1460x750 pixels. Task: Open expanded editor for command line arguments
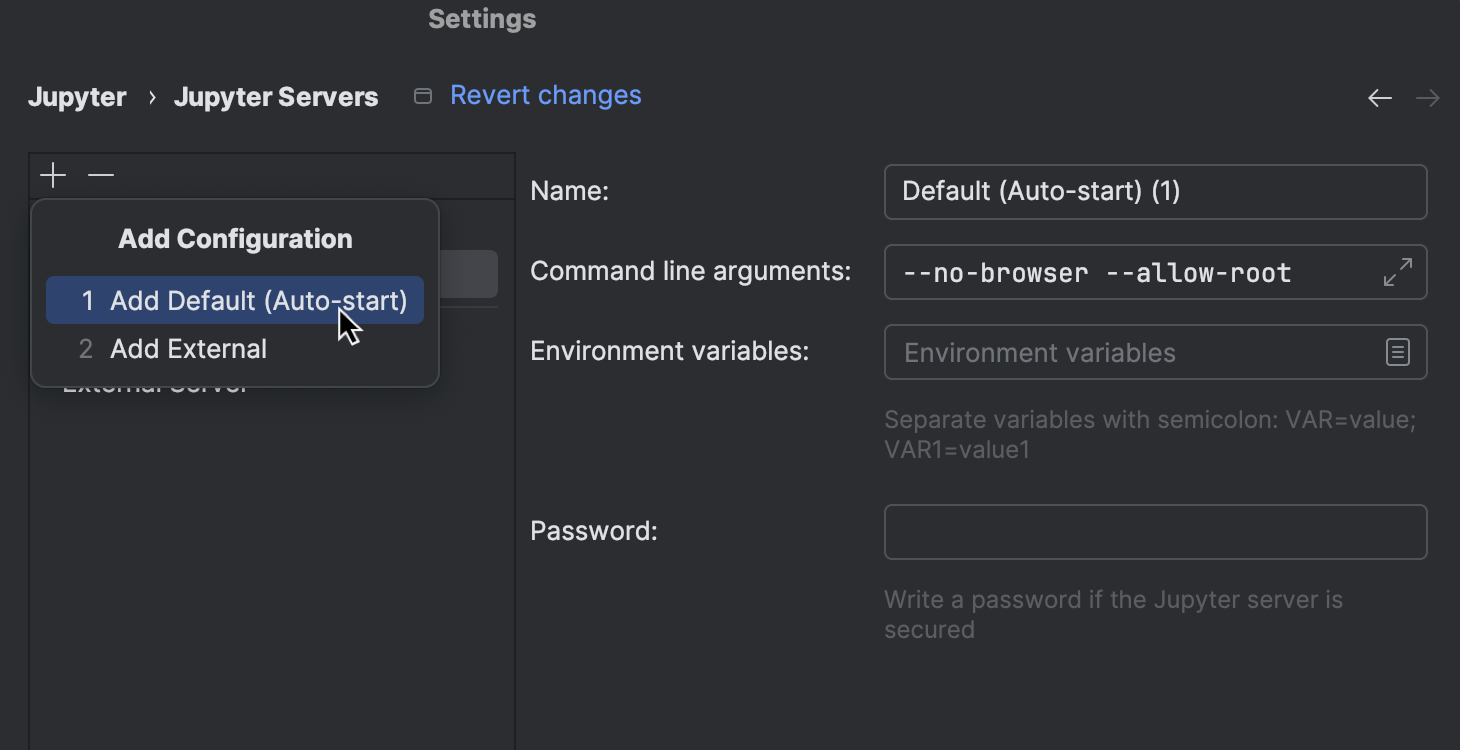(x=1398, y=272)
